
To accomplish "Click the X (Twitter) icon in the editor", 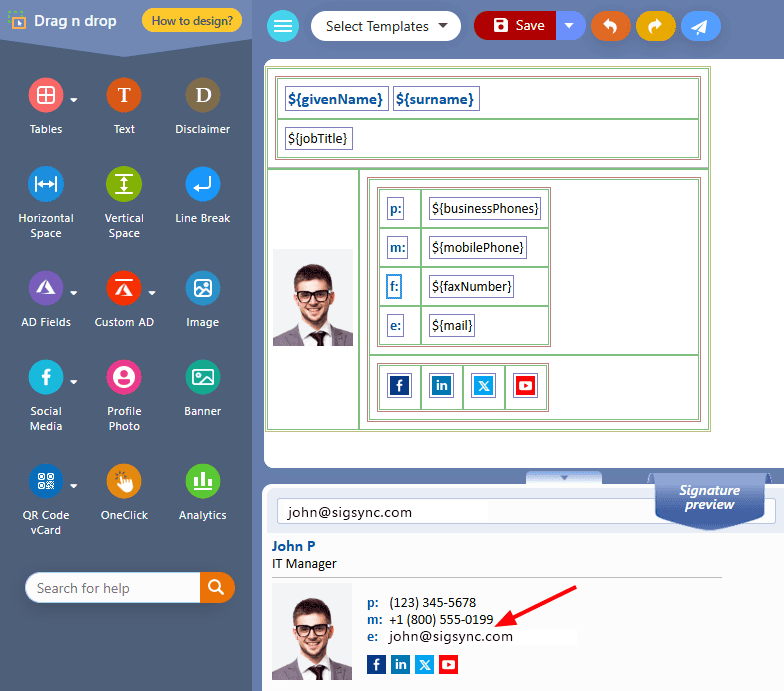I will (x=484, y=386).
